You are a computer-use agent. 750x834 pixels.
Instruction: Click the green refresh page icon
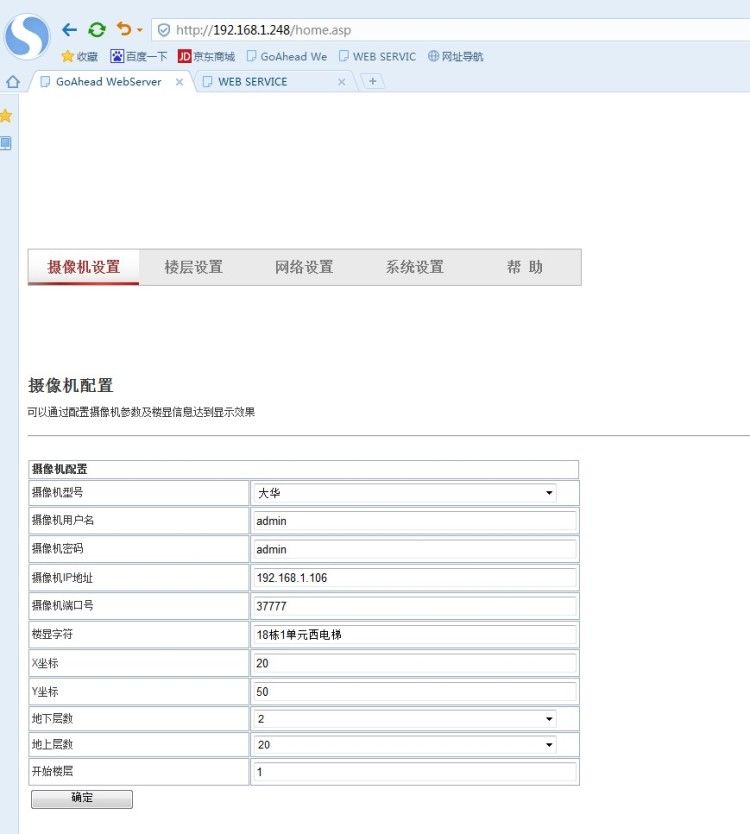(x=97, y=30)
